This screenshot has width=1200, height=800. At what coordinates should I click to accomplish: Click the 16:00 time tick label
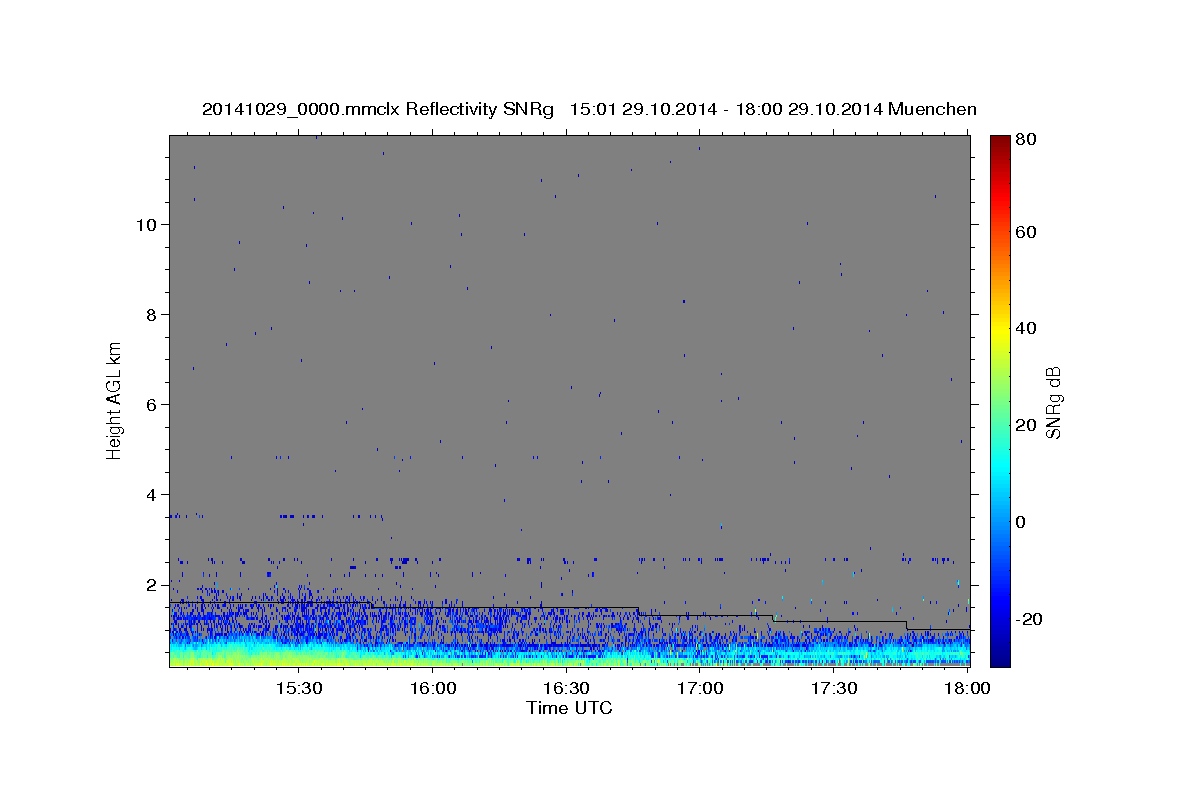[x=432, y=689]
